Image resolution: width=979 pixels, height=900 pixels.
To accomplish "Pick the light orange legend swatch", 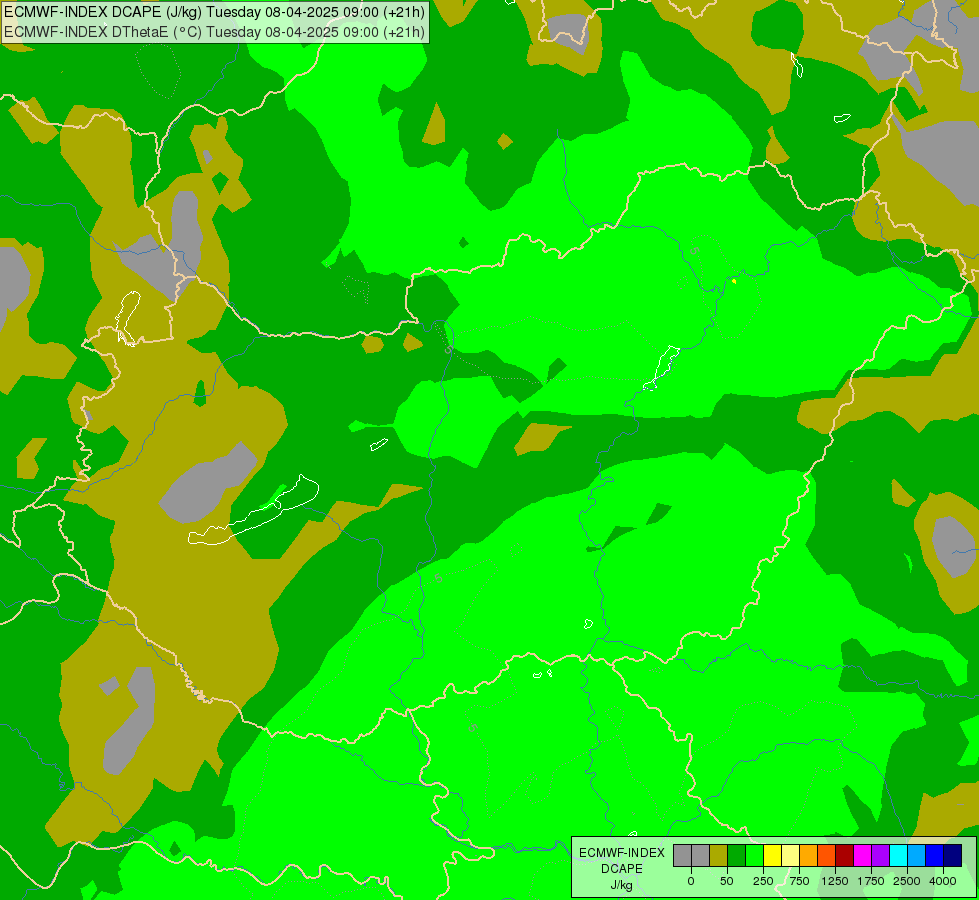I will [809, 855].
